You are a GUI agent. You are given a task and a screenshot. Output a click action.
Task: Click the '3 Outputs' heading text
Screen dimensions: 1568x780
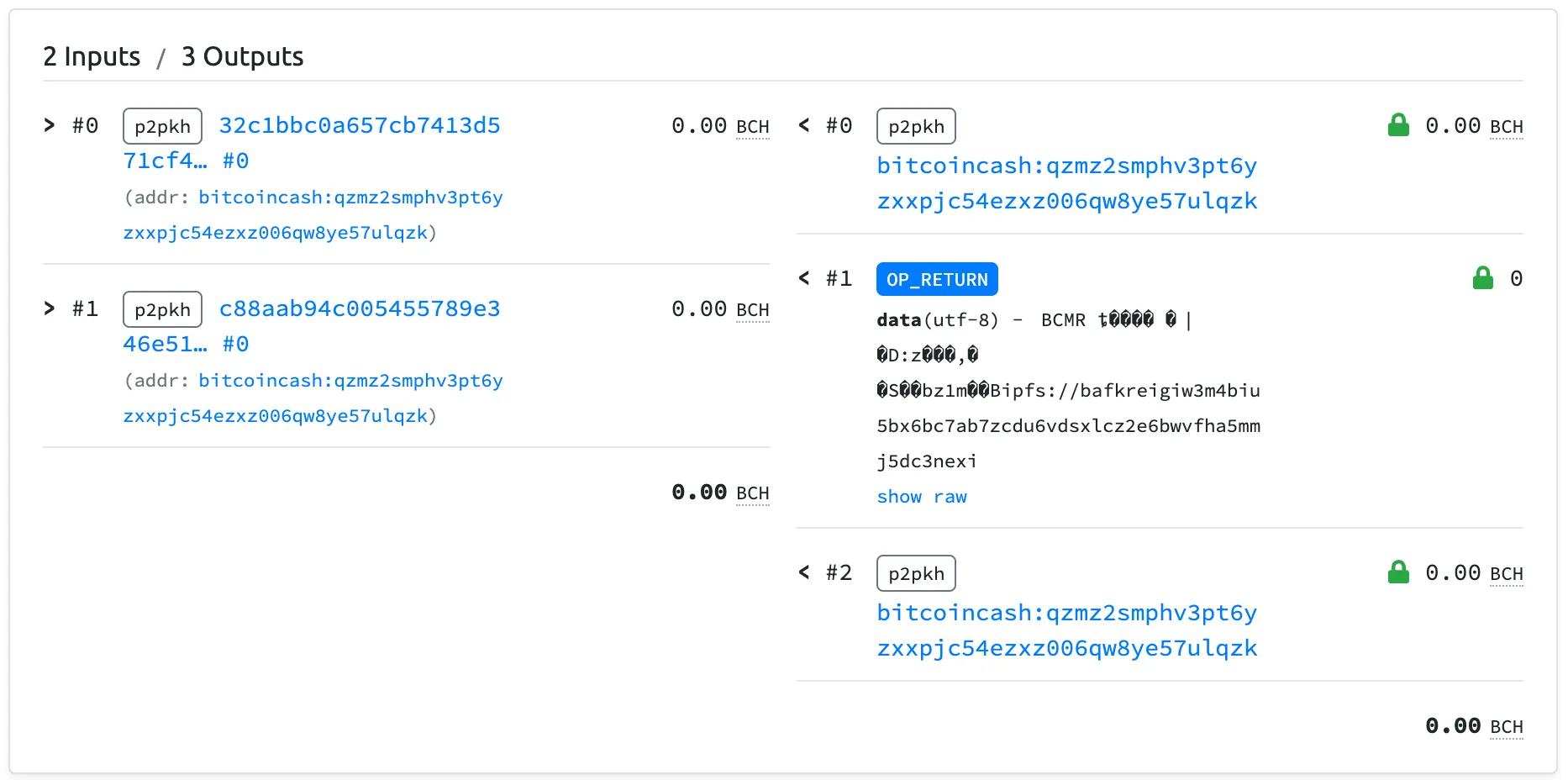242,56
